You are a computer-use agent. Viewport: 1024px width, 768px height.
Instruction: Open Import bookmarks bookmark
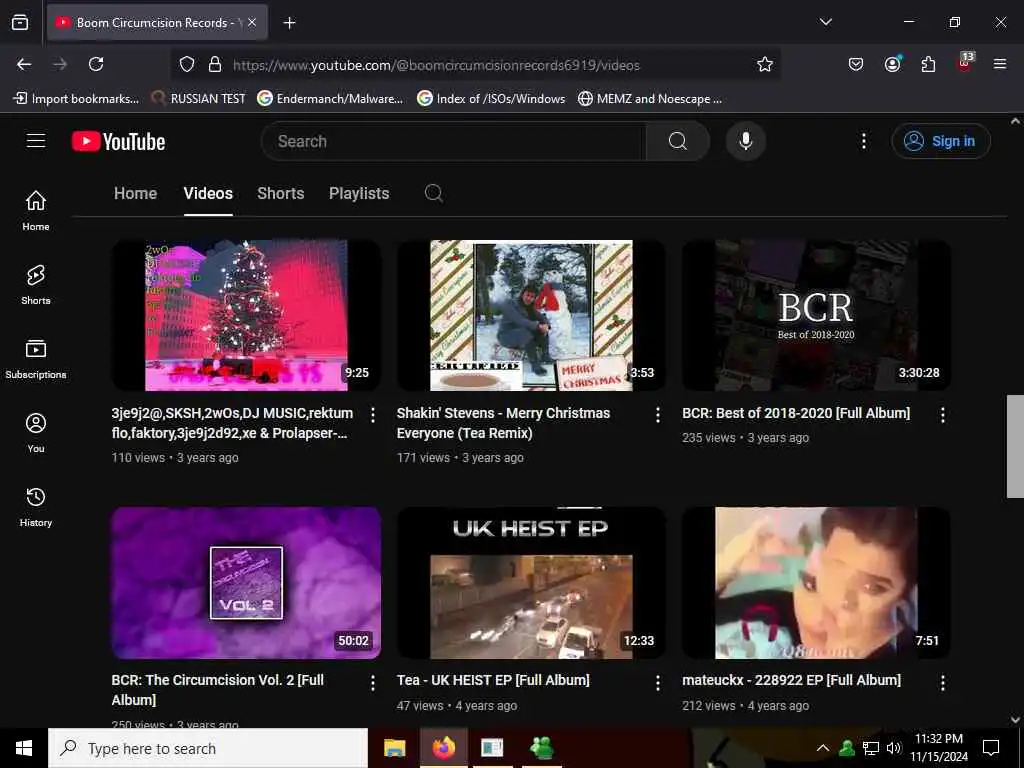[76, 99]
